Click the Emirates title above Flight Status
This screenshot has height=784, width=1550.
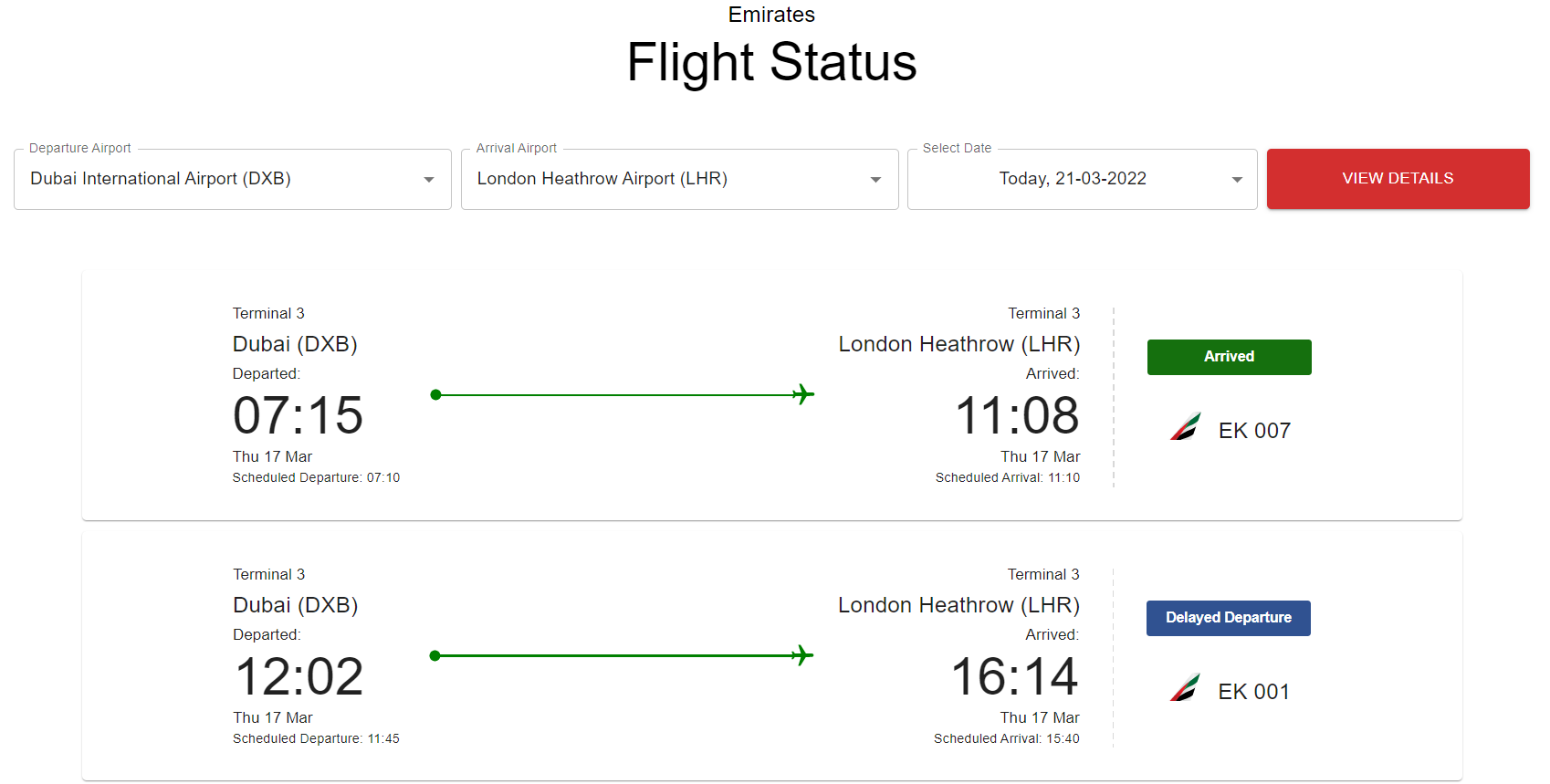(771, 15)
